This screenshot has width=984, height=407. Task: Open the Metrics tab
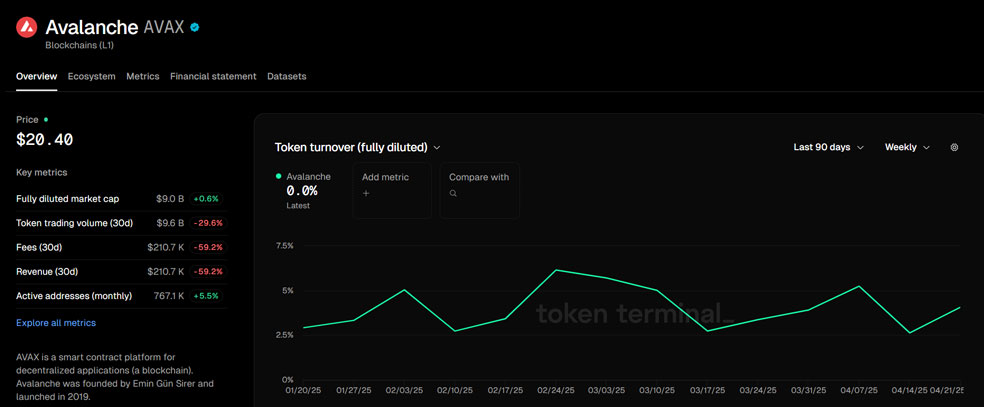142,77
